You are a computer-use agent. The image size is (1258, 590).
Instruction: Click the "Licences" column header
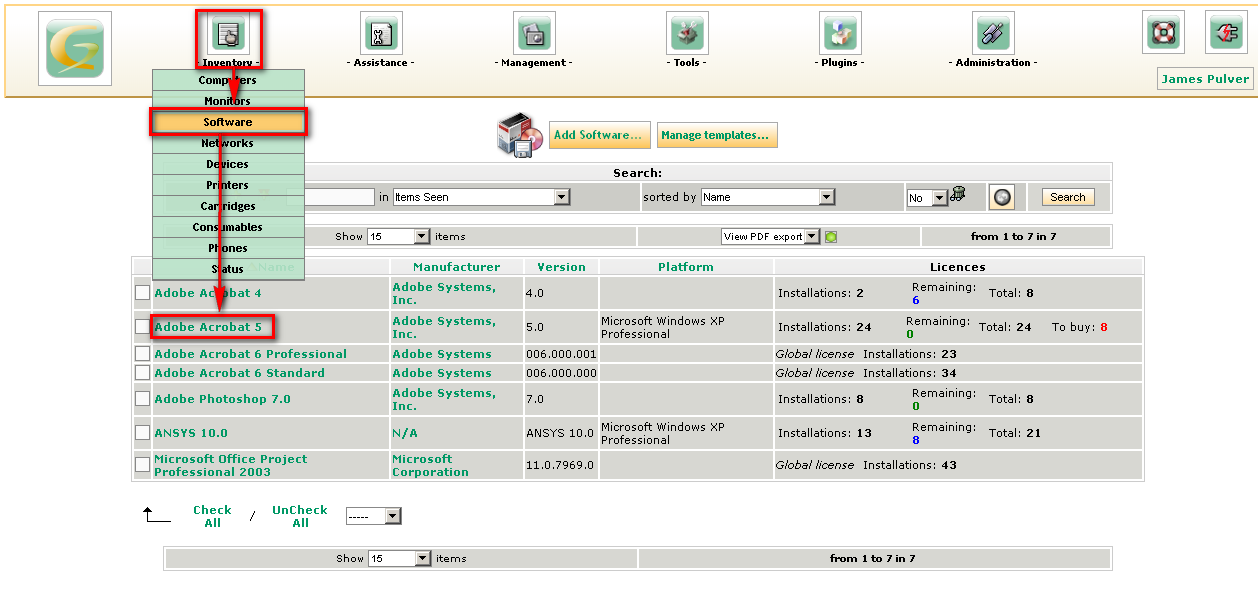[x=958, y=267]
